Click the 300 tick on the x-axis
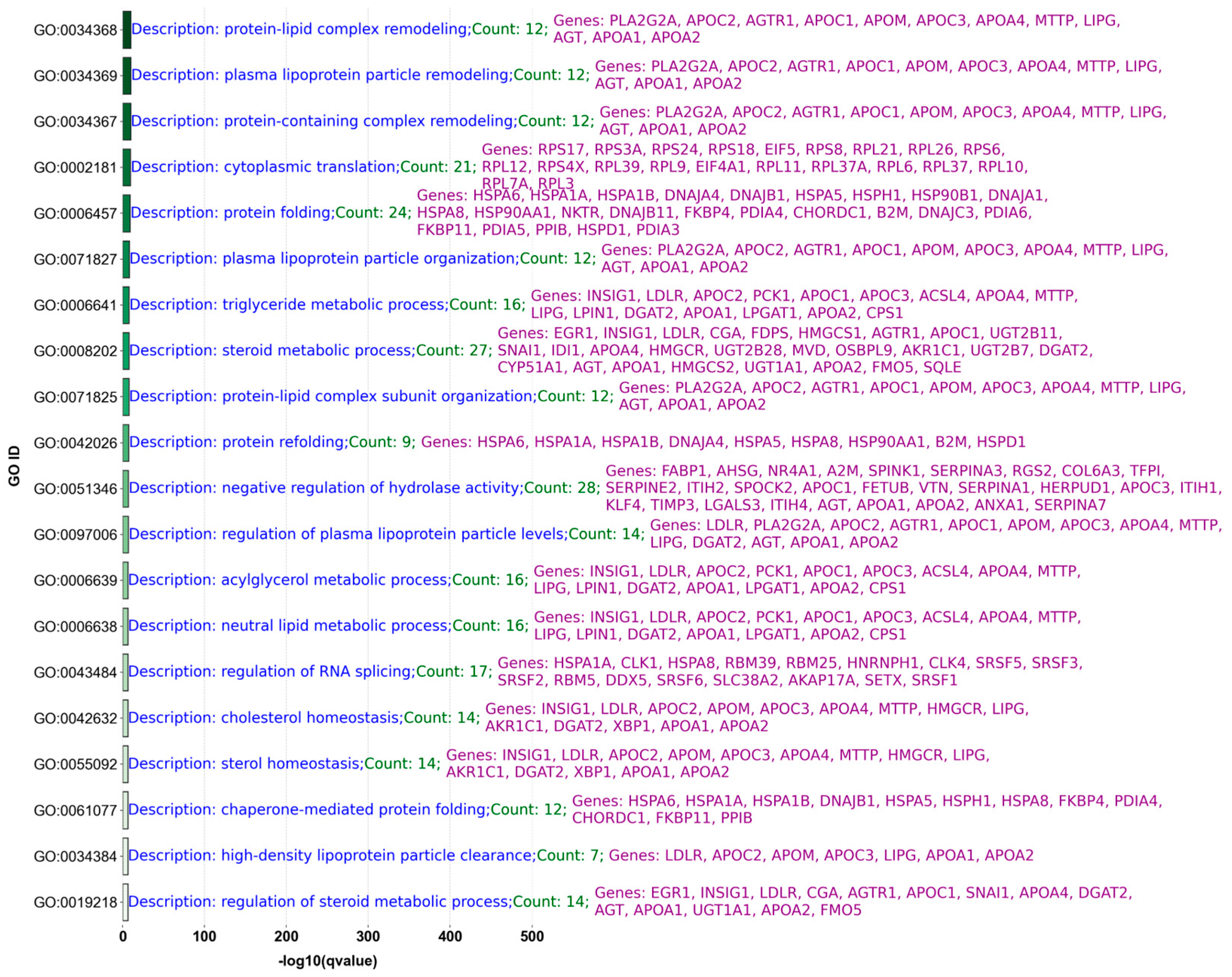The width and height of the screenshot is (1232, 977). coord(367,936)
